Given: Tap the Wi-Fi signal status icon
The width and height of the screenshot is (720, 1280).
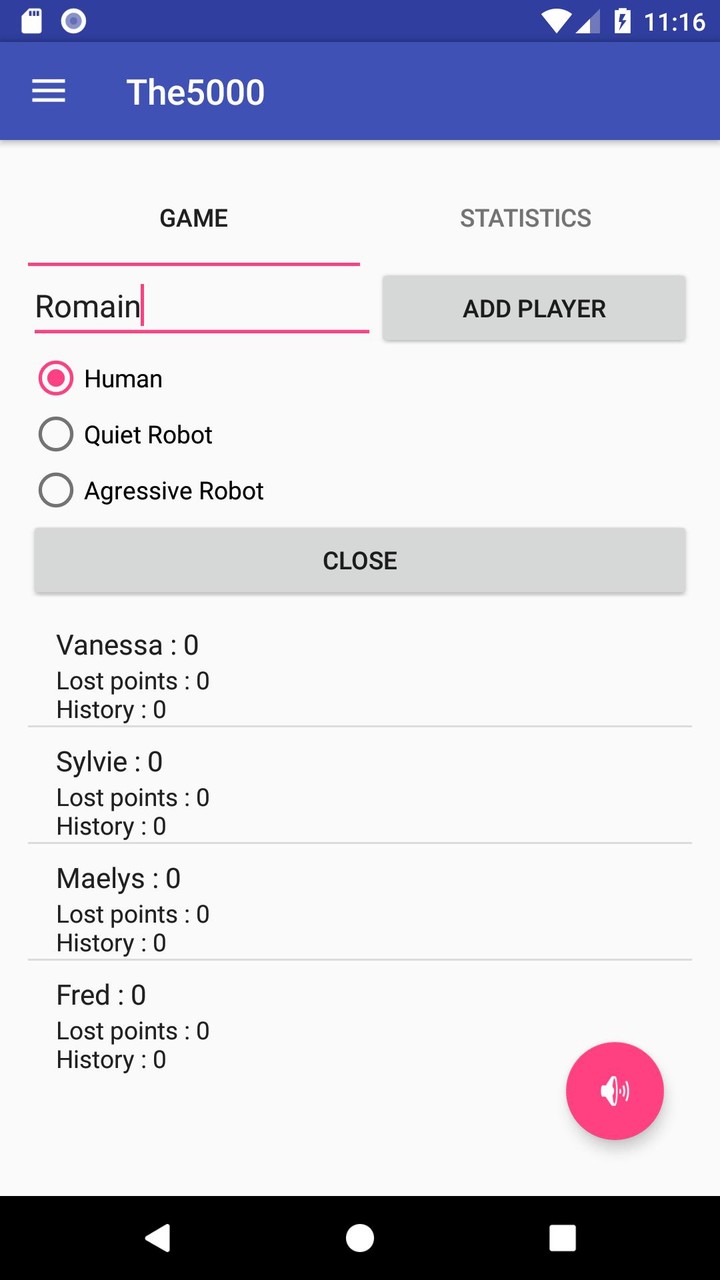Looking at the screenshot, I should (556, 21).
